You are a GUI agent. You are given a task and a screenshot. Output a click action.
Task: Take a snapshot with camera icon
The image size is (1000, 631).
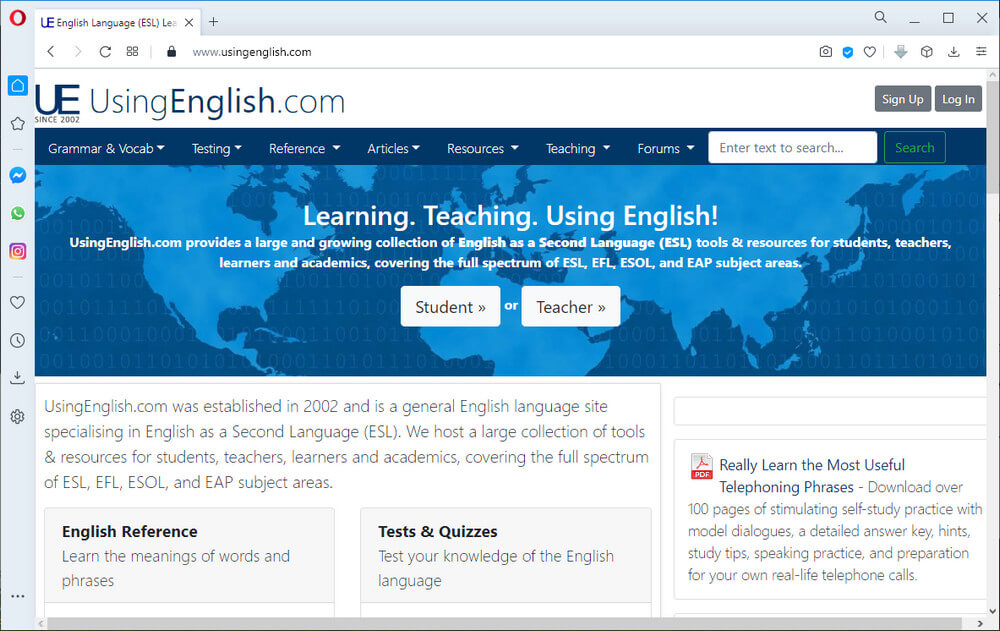(825, 52)
